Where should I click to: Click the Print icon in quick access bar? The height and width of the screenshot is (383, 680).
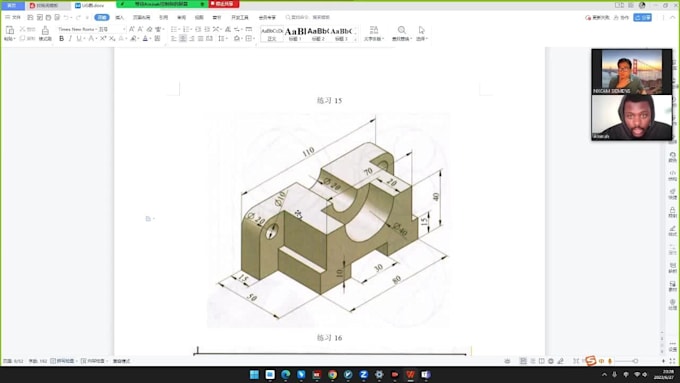49,17
